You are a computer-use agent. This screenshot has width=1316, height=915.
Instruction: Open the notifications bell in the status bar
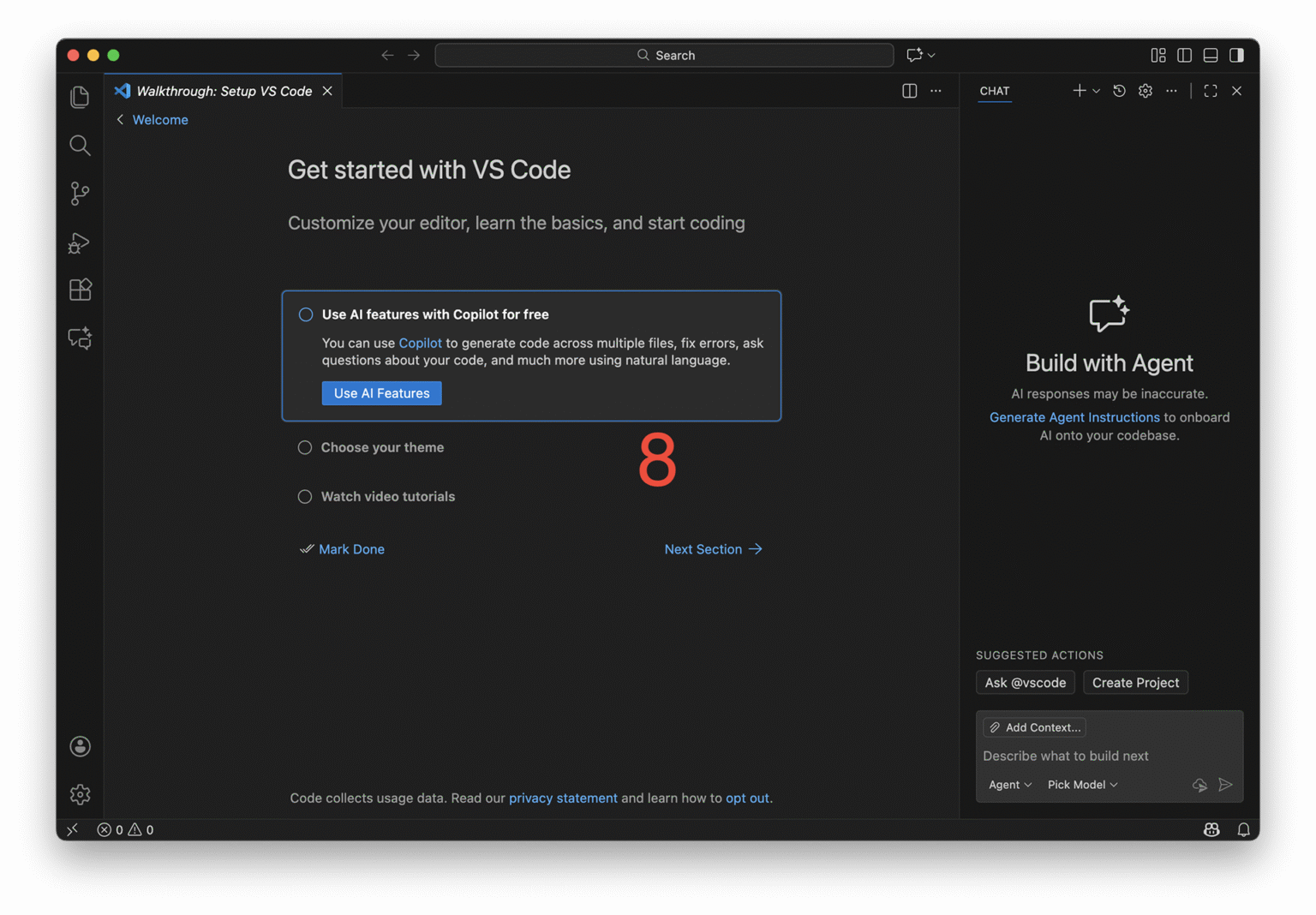pyautogui.click(x=1244, y=829)
